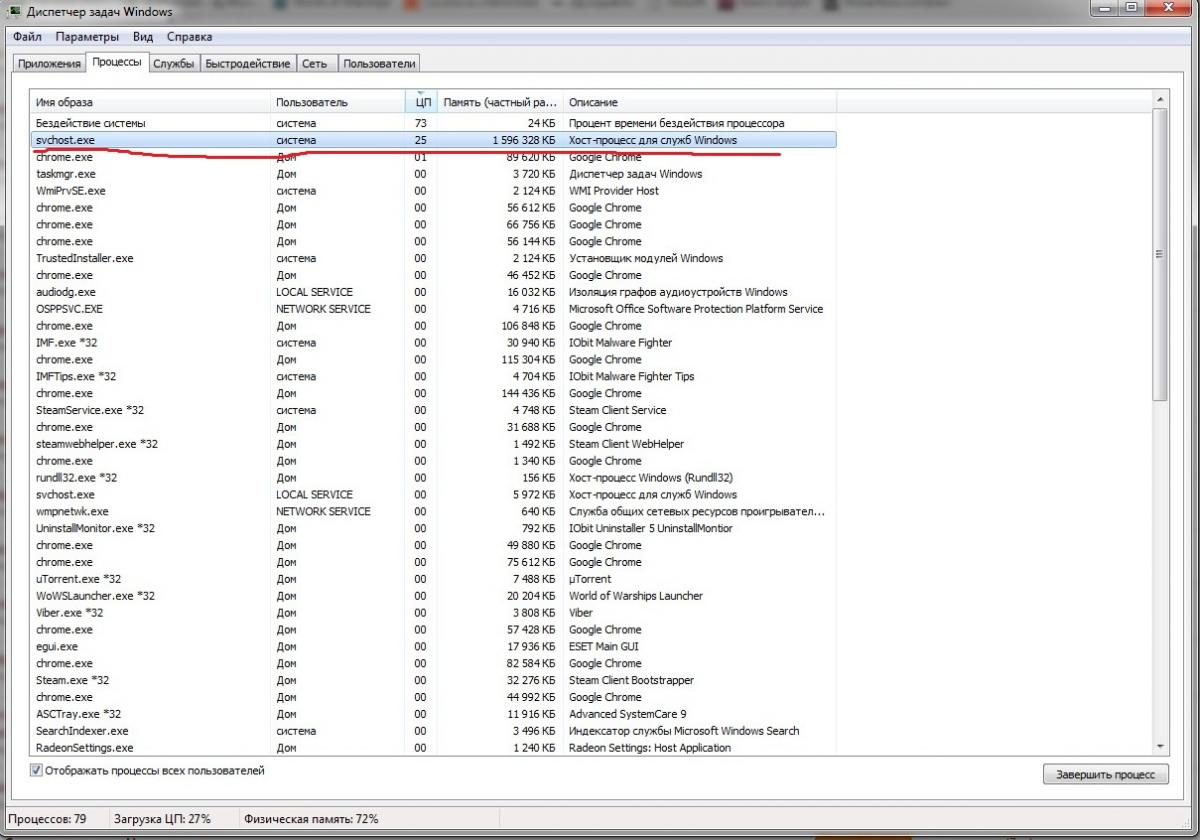Open the Справка menu

[x=189, y=37]
